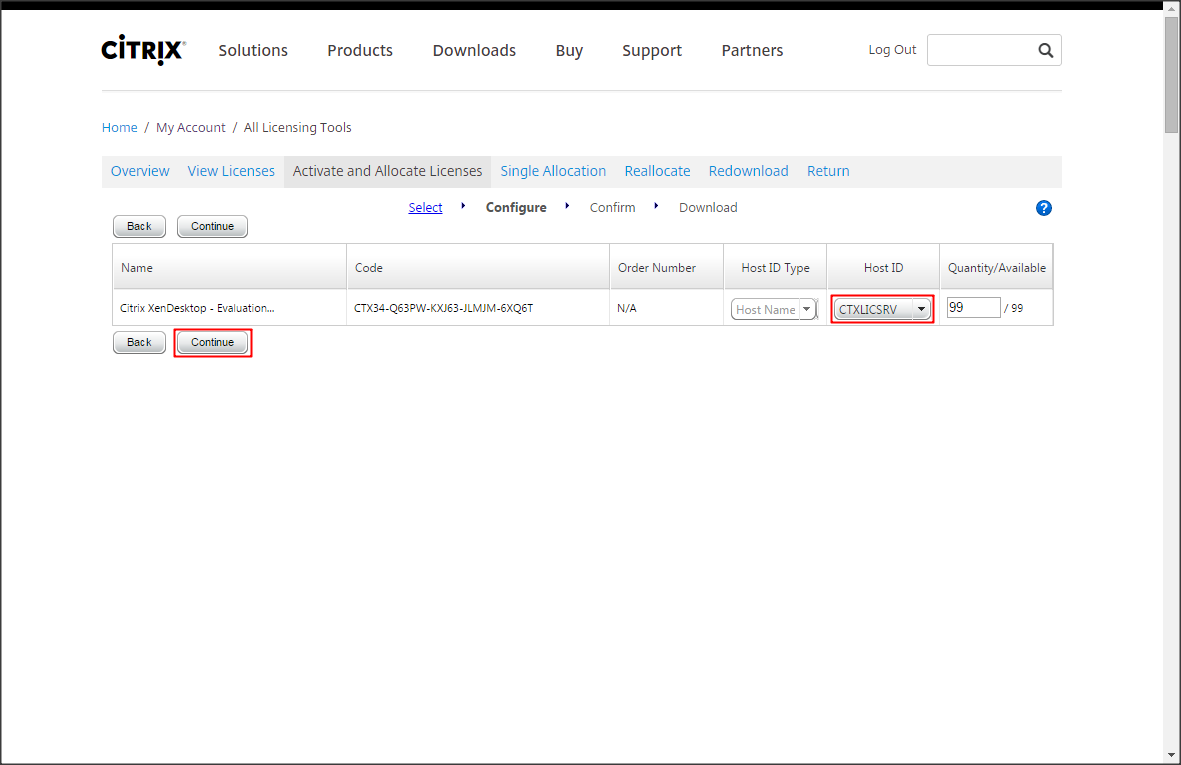Select the Redownload tab

[748, 171]
